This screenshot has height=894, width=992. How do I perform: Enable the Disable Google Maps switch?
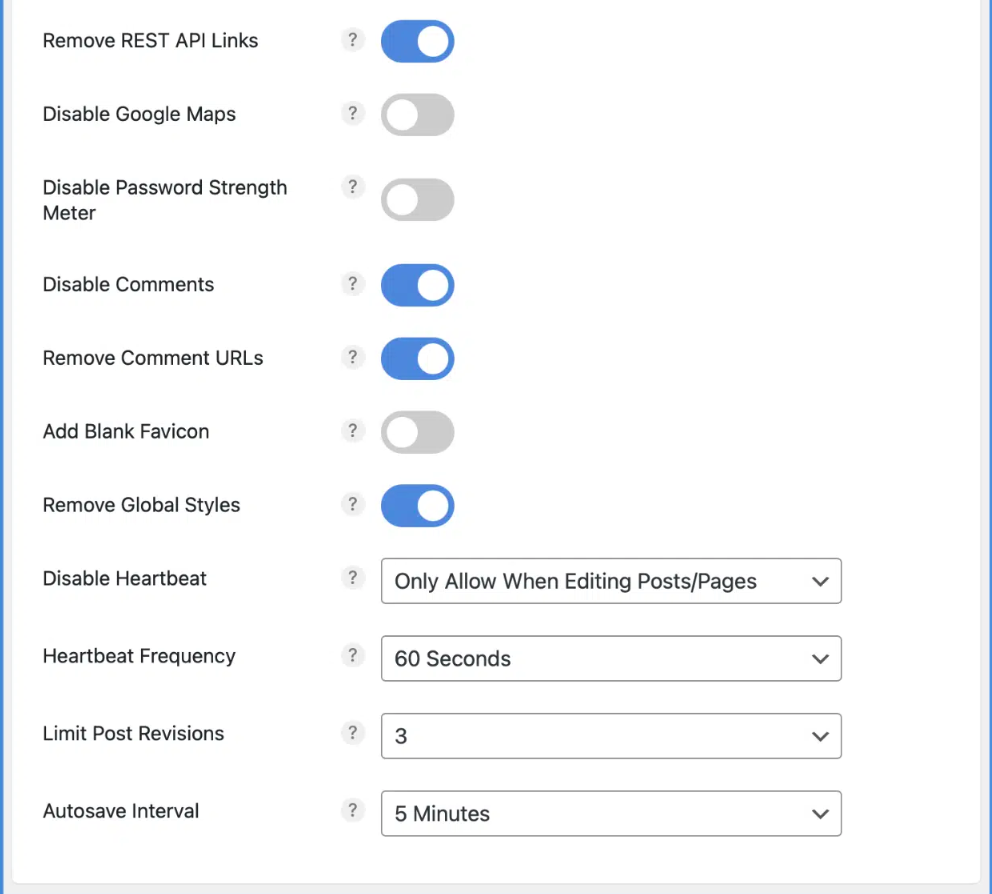coord(417,114)
